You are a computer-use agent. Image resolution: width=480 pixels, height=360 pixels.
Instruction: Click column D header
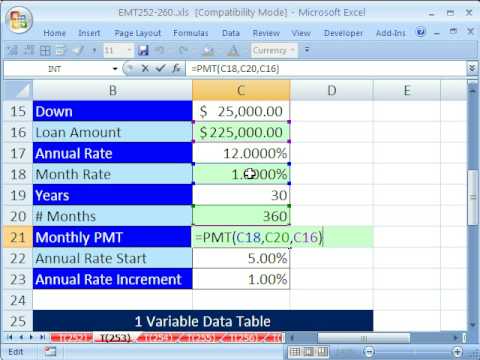(331, 90)
